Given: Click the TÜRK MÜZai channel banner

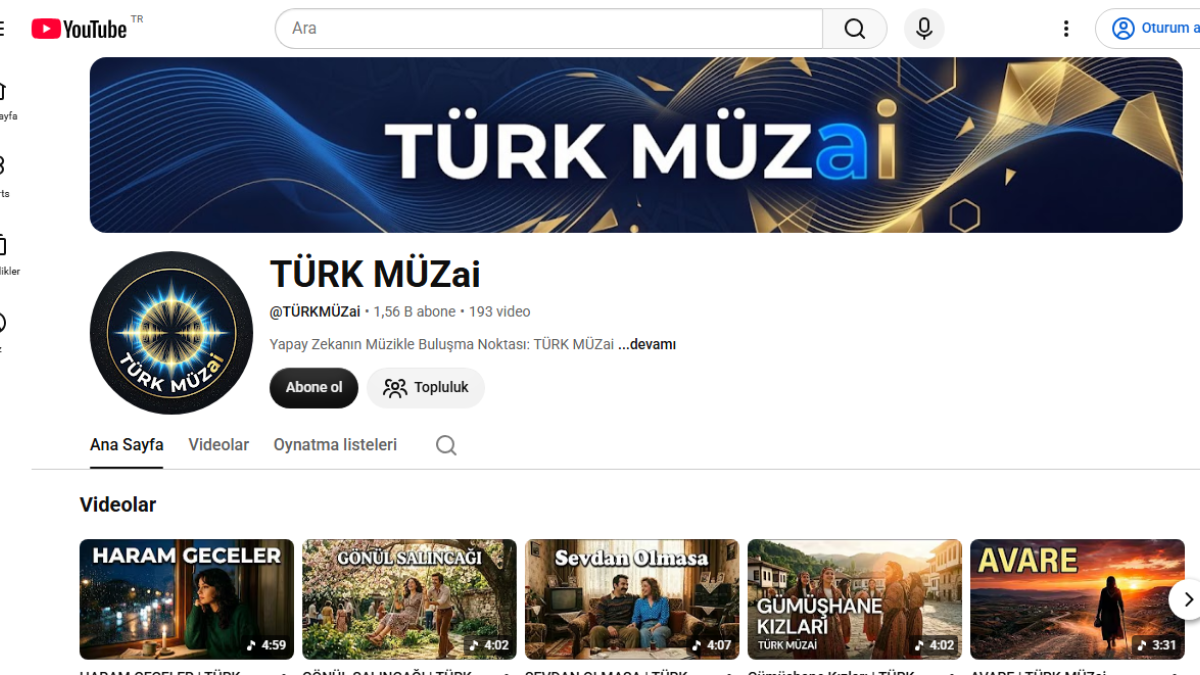Looking at the screenshot, I should [636, 145].
